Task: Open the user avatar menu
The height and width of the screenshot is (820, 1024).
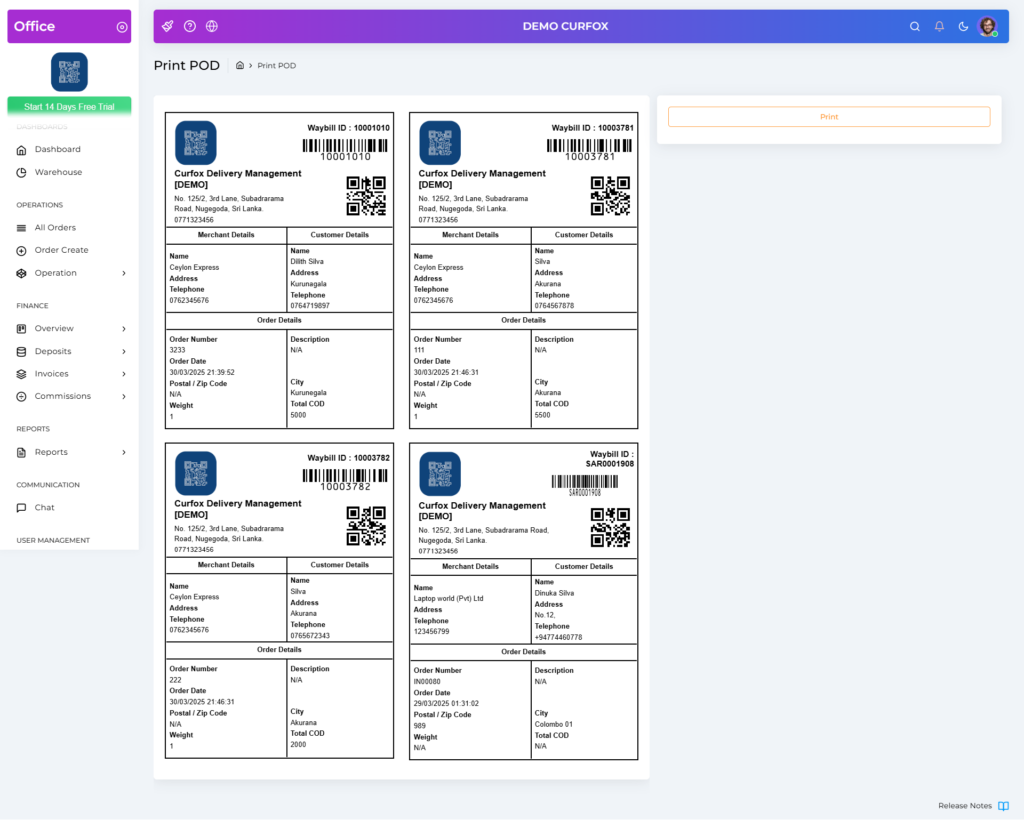Action: coord(987,26)
